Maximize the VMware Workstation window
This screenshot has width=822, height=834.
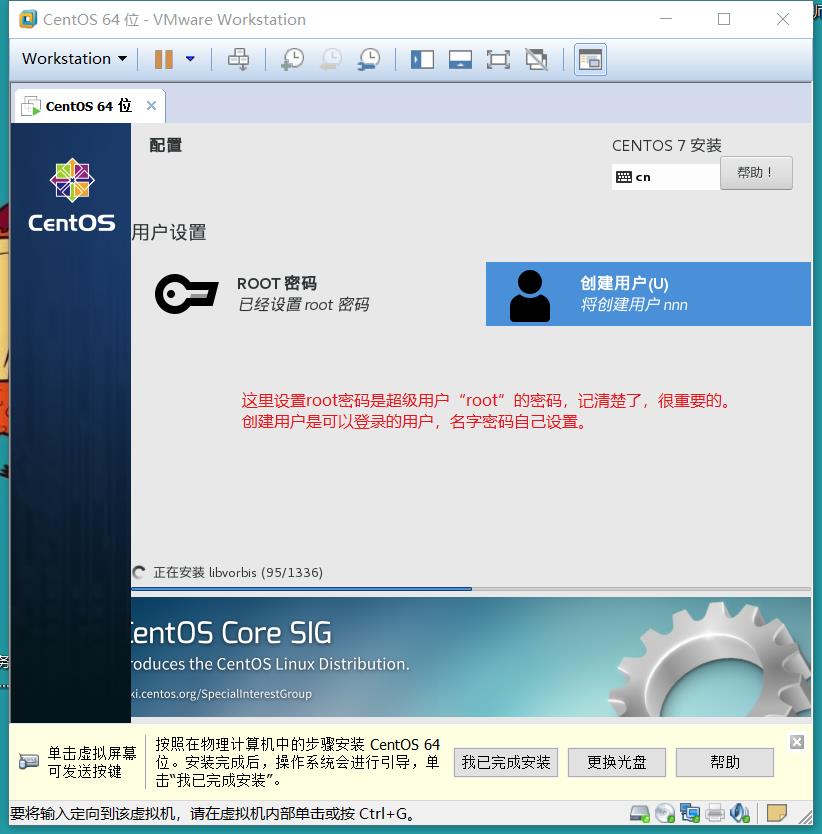[724, 19]
